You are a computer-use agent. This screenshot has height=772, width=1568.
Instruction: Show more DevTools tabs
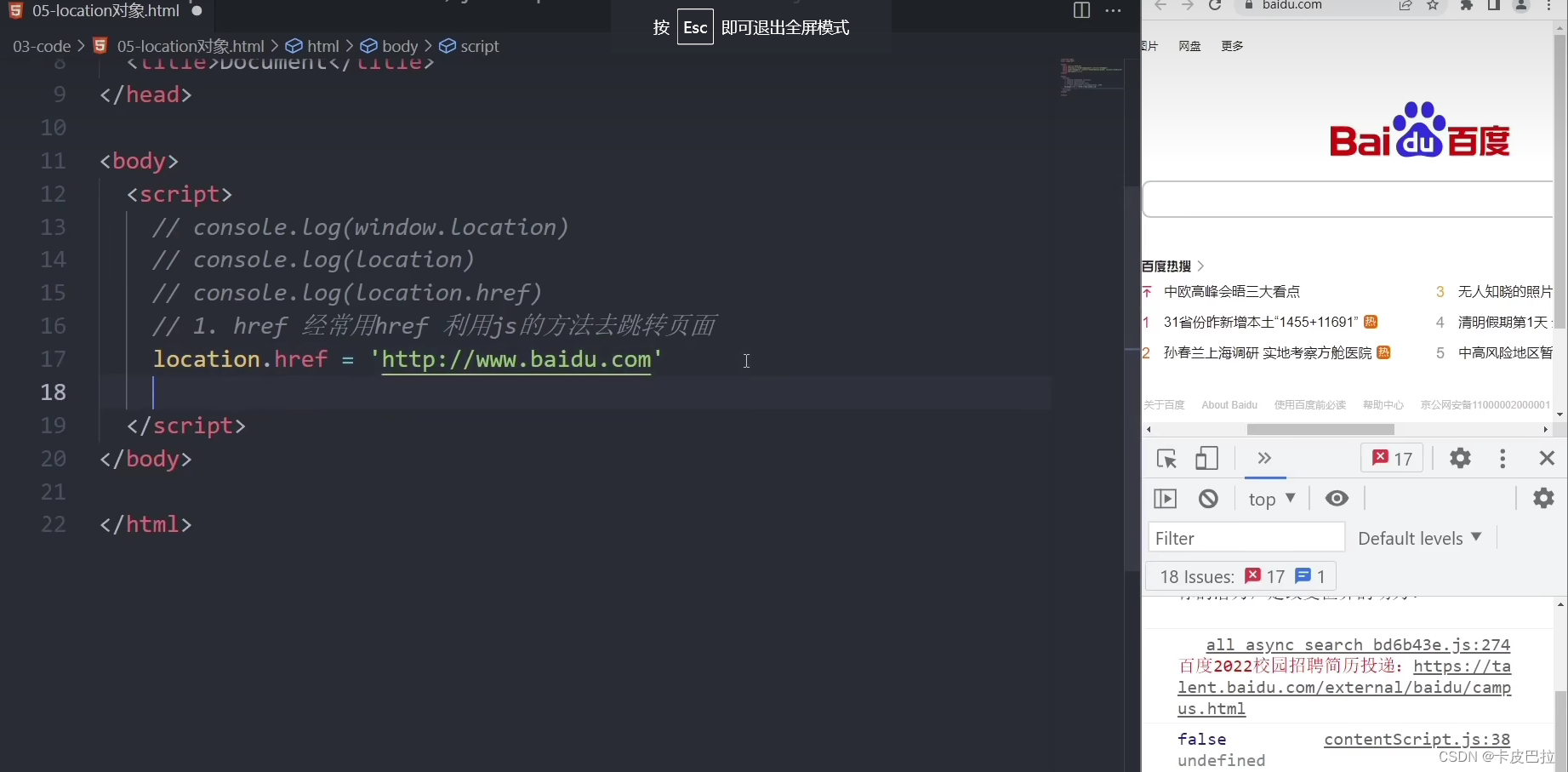[1264, 458]
